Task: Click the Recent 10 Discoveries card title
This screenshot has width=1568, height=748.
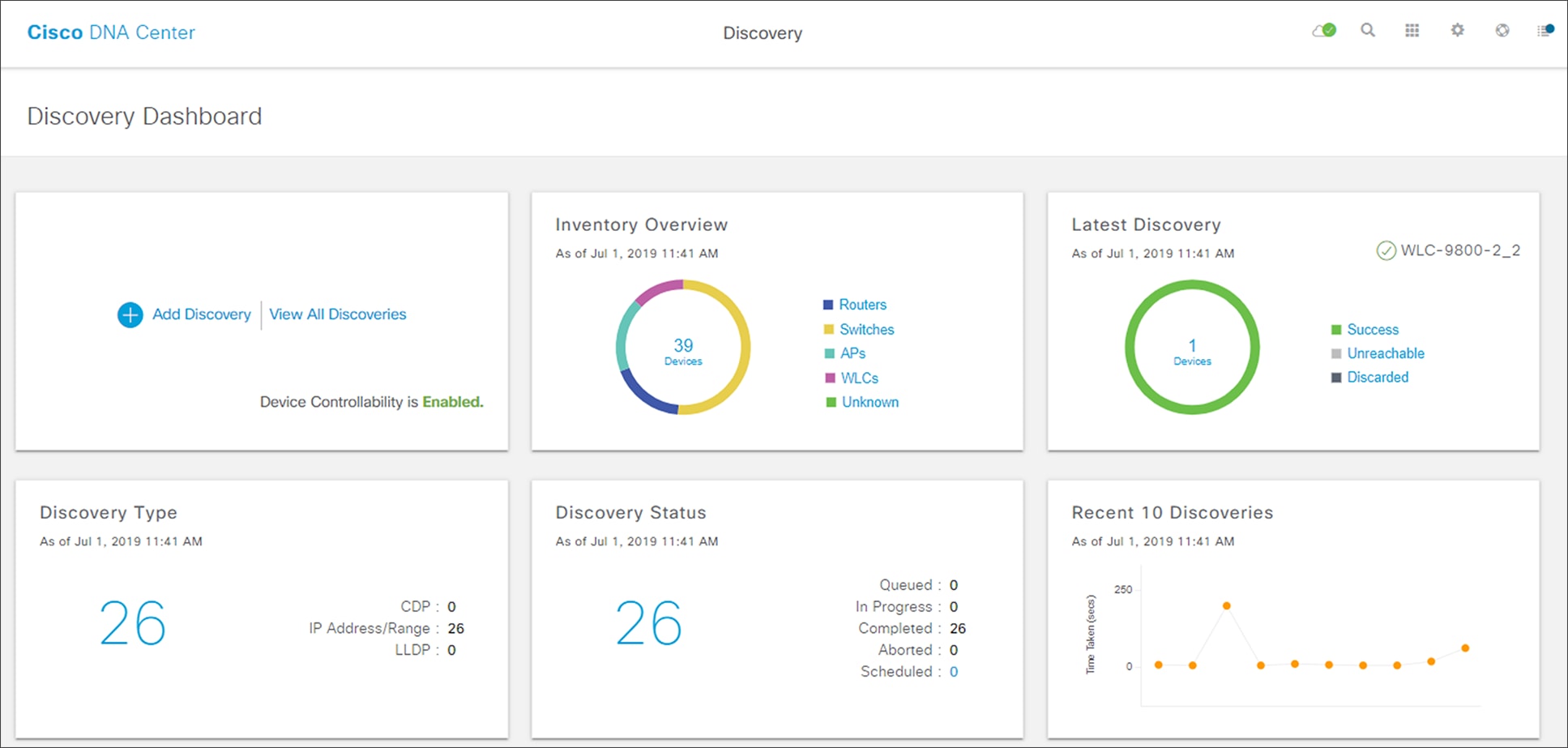Action: (x=1173, y=513)
